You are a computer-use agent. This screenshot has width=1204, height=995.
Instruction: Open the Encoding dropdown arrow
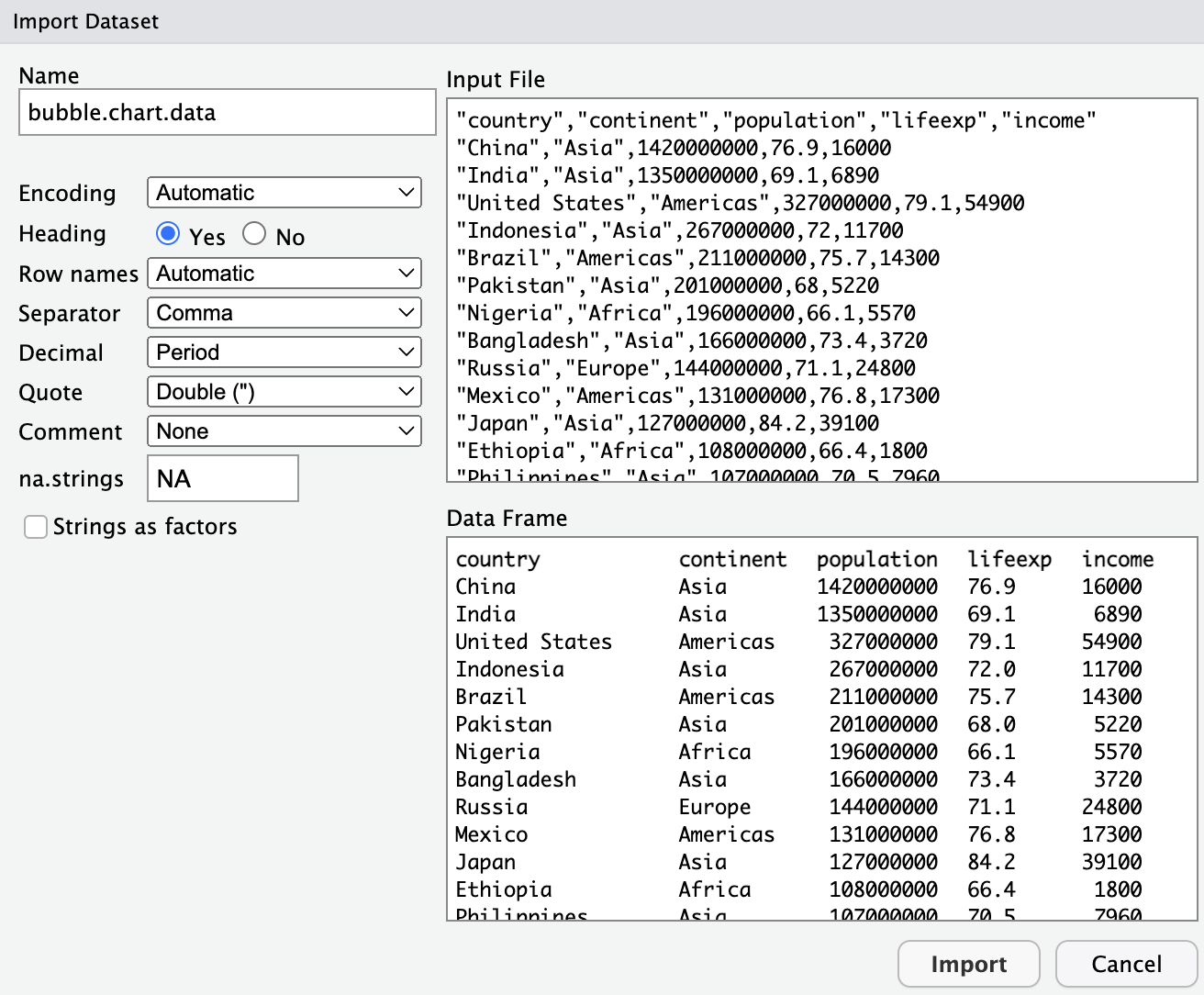[407, 192]
